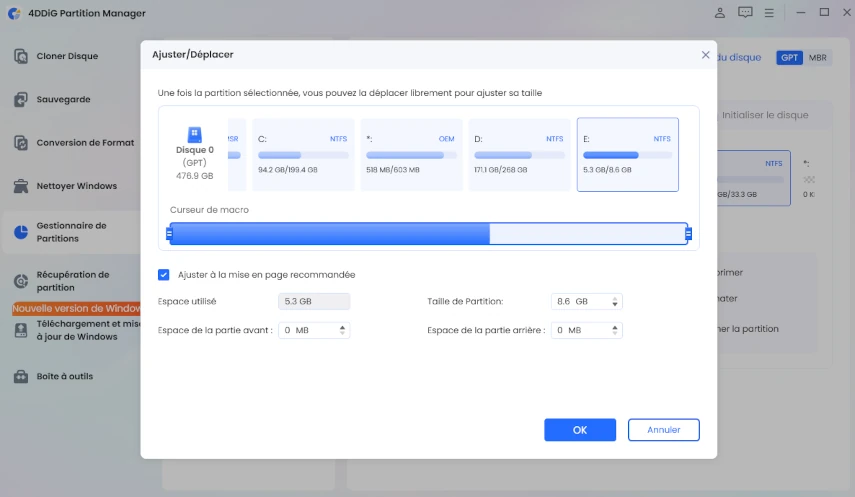
Task: Select the C: NTFS partition card
Action: [303, 154]
